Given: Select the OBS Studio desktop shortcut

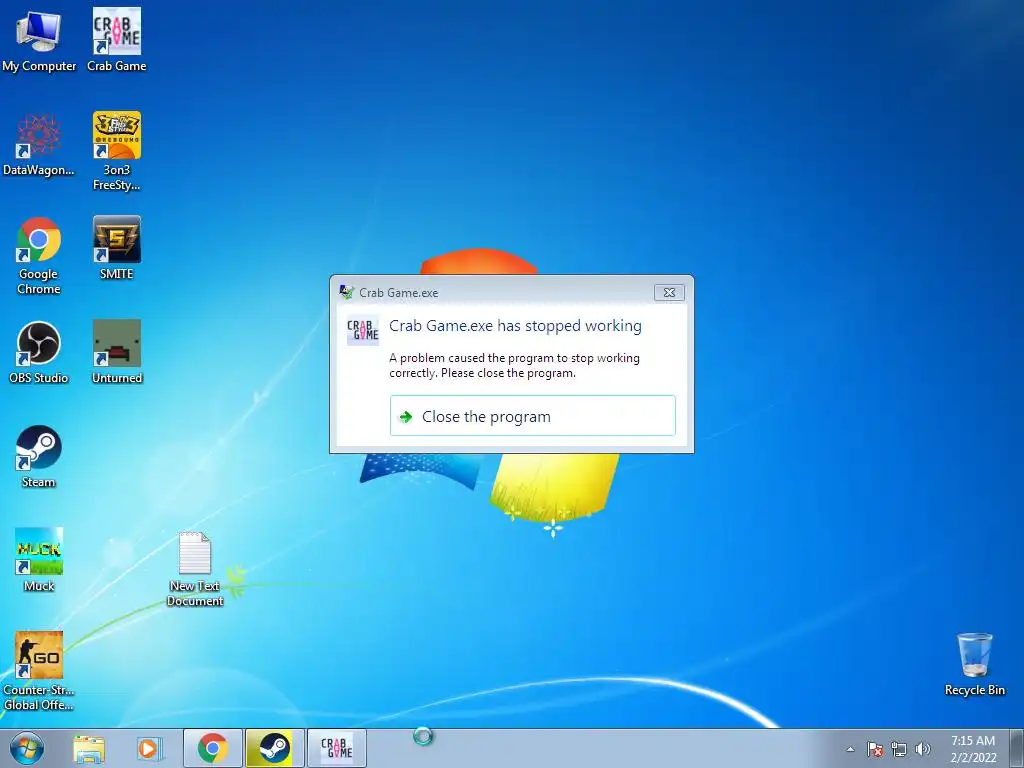Looking at the screenshot, I should [x=39, y=353].
